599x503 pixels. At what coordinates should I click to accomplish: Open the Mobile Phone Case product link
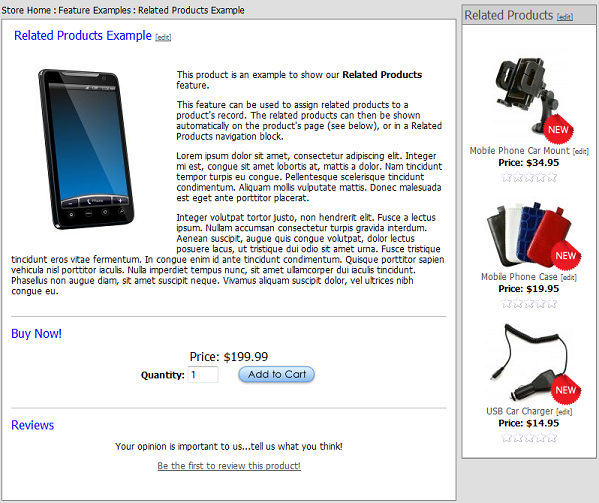pos(519,277)
